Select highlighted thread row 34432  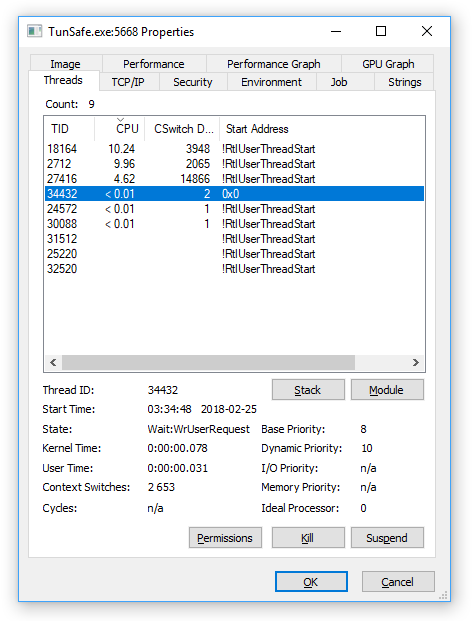(x=234, y=194)
